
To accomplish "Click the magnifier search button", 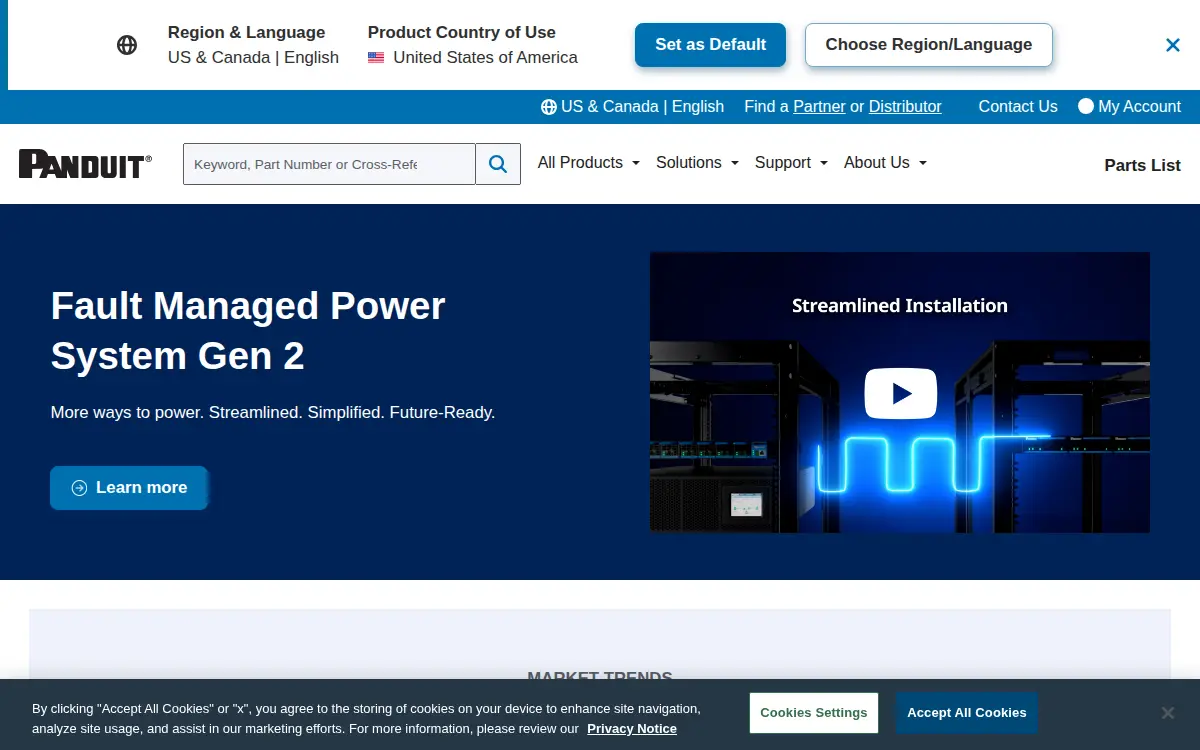I will click(498, 164).
